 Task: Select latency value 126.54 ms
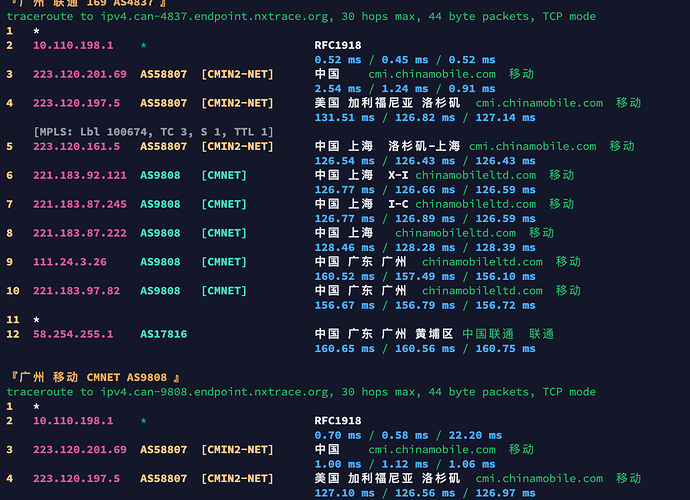[x=345, y=161]
